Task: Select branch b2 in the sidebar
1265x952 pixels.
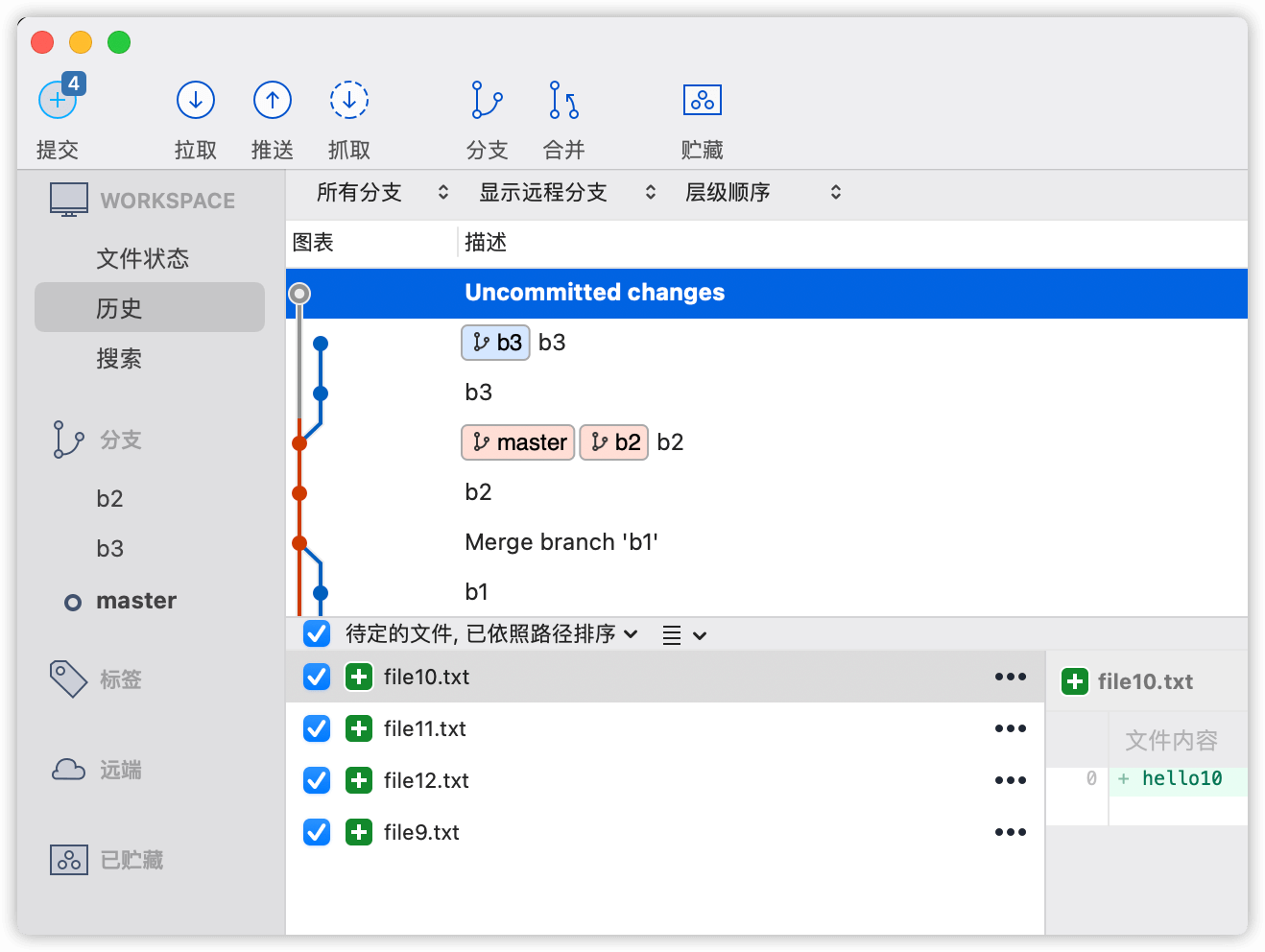Action: click(x=109, y=498)
